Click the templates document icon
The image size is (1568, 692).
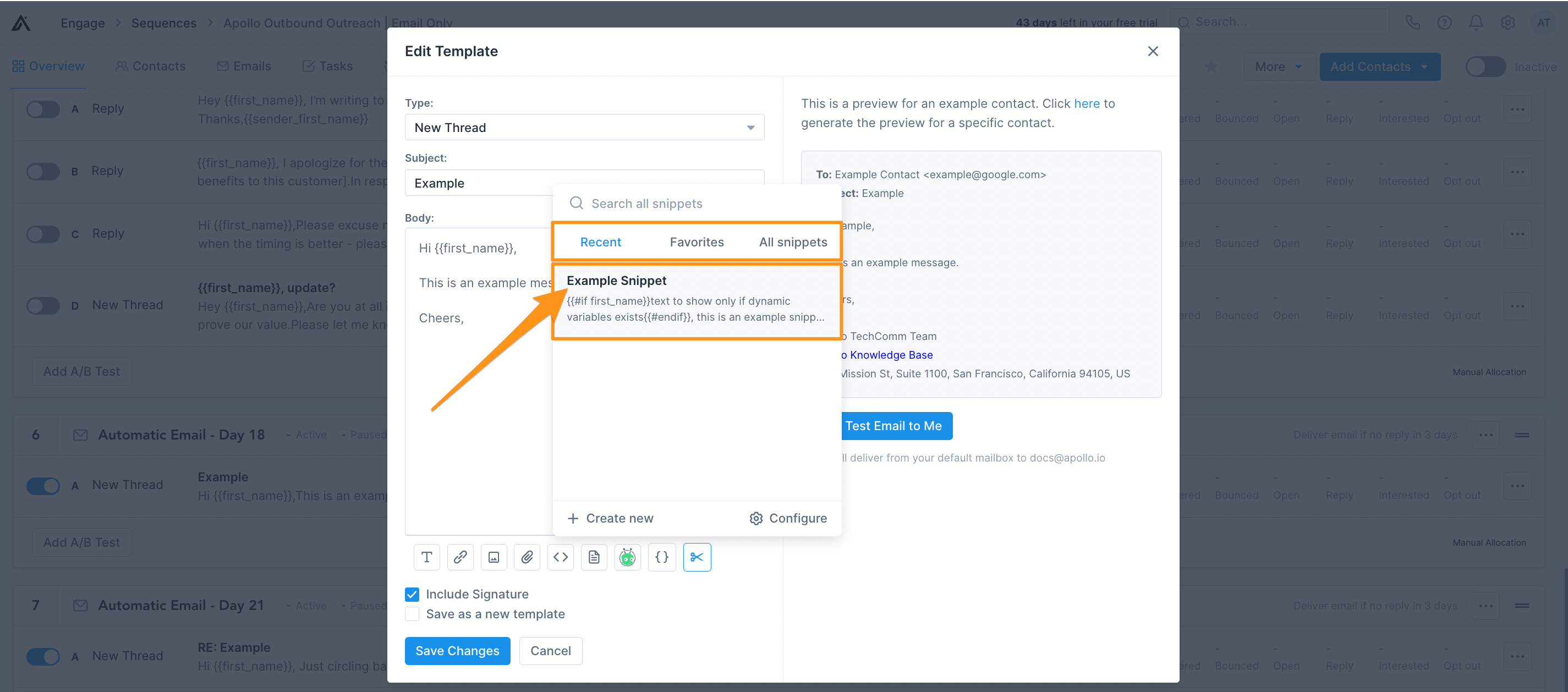click(x=594, y=557)
